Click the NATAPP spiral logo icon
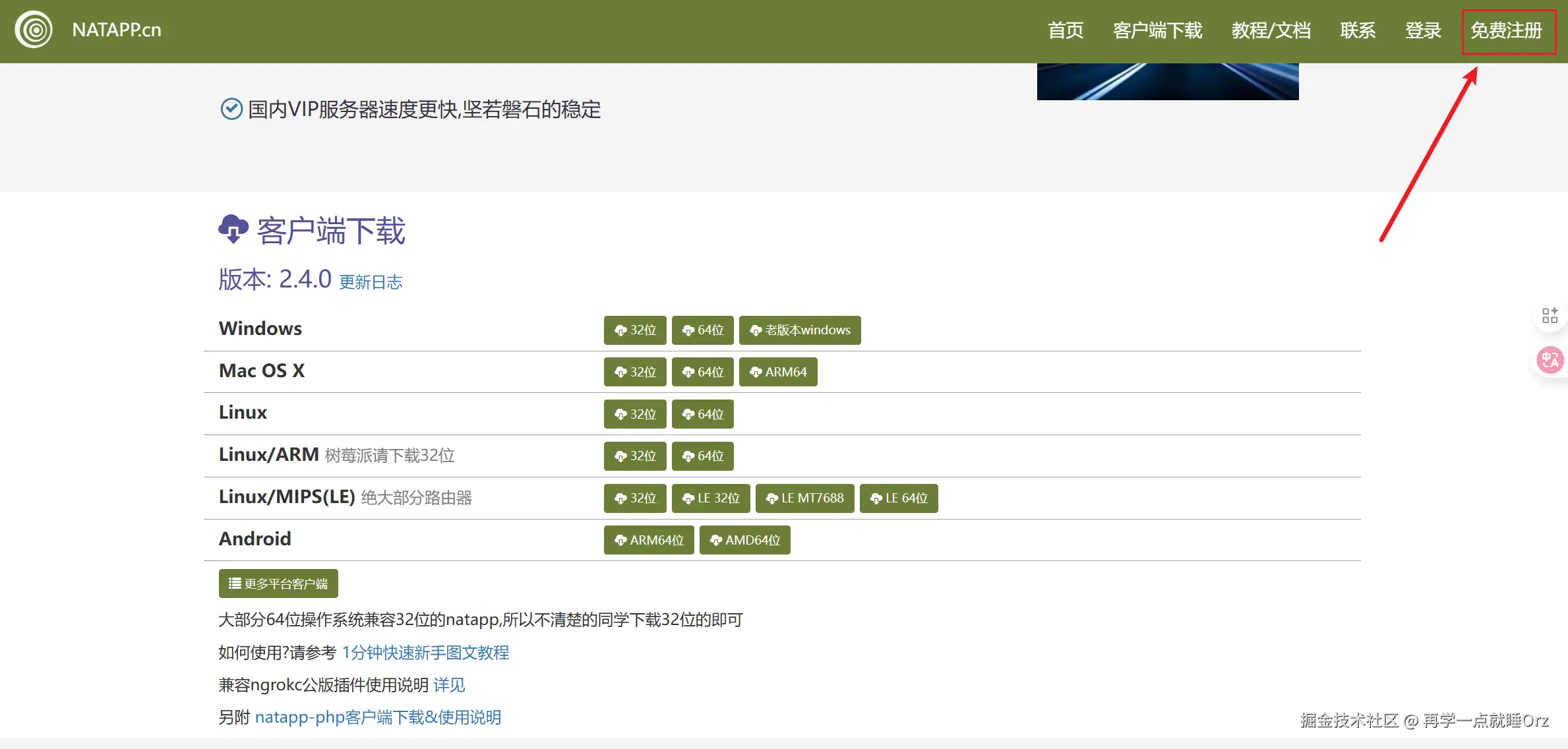The height and width of the screenshot is (749, 1568). tap(34, 30)
